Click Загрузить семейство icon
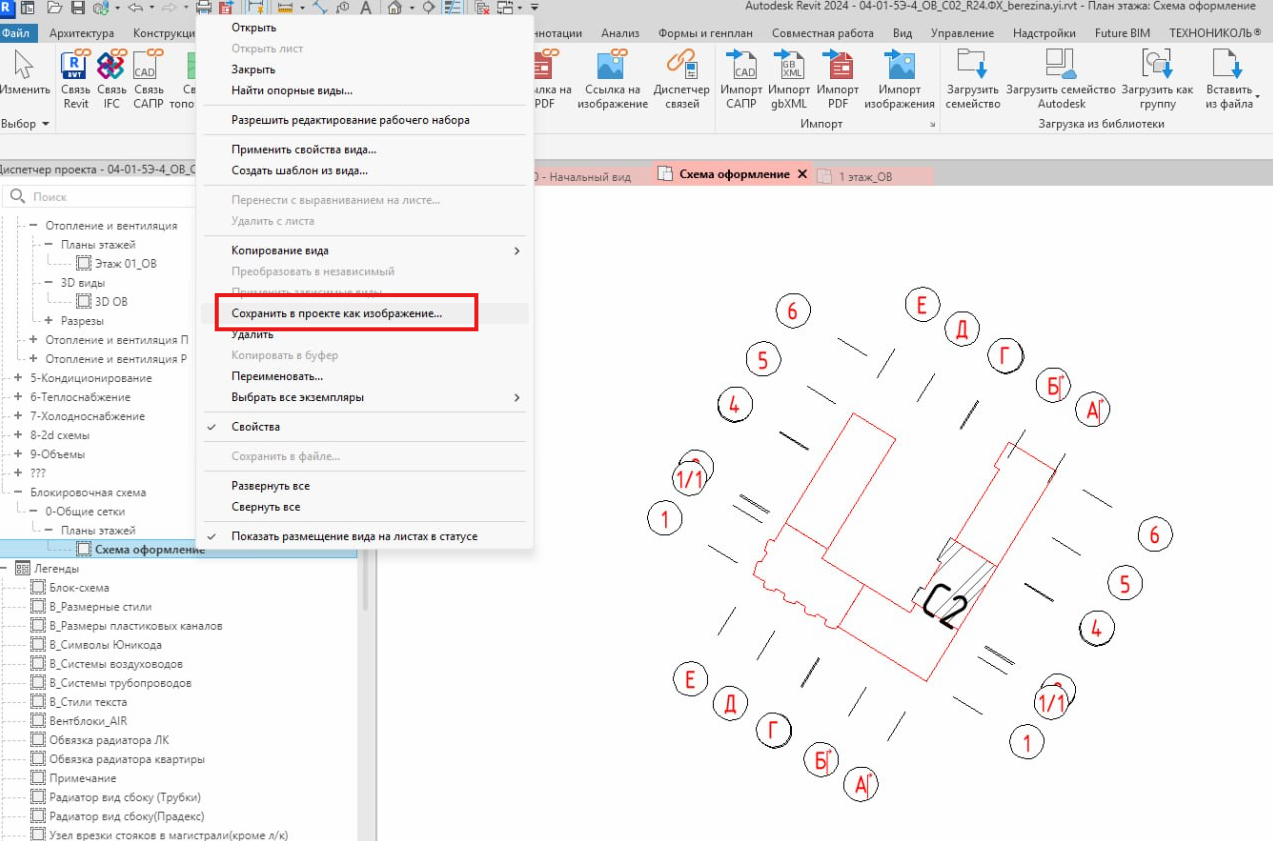The image size is (1273, 841). click(x=972, y=64)
